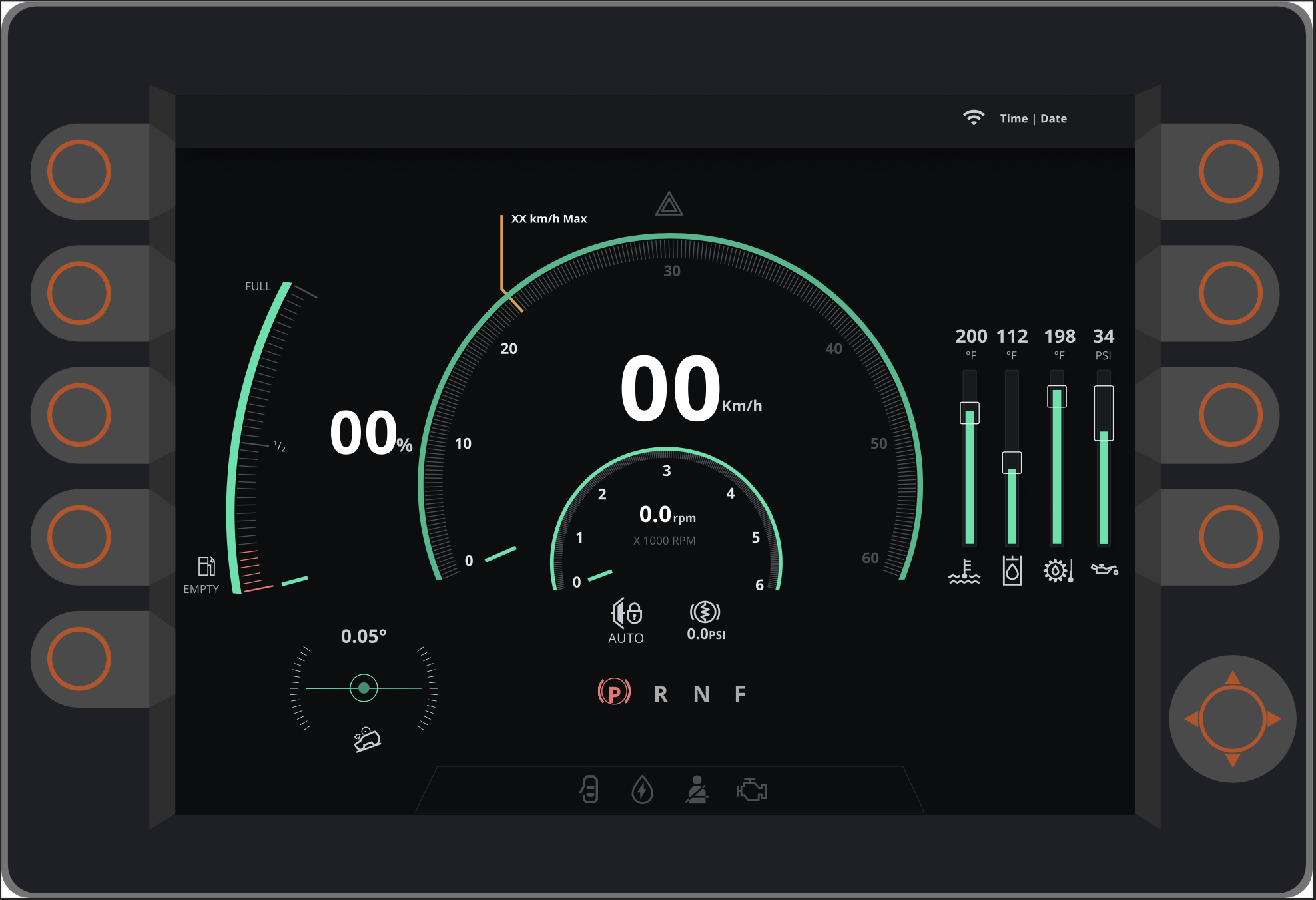
Task: Click the brake pressure 0.0 PSI icon
Action: coord(705,612)
